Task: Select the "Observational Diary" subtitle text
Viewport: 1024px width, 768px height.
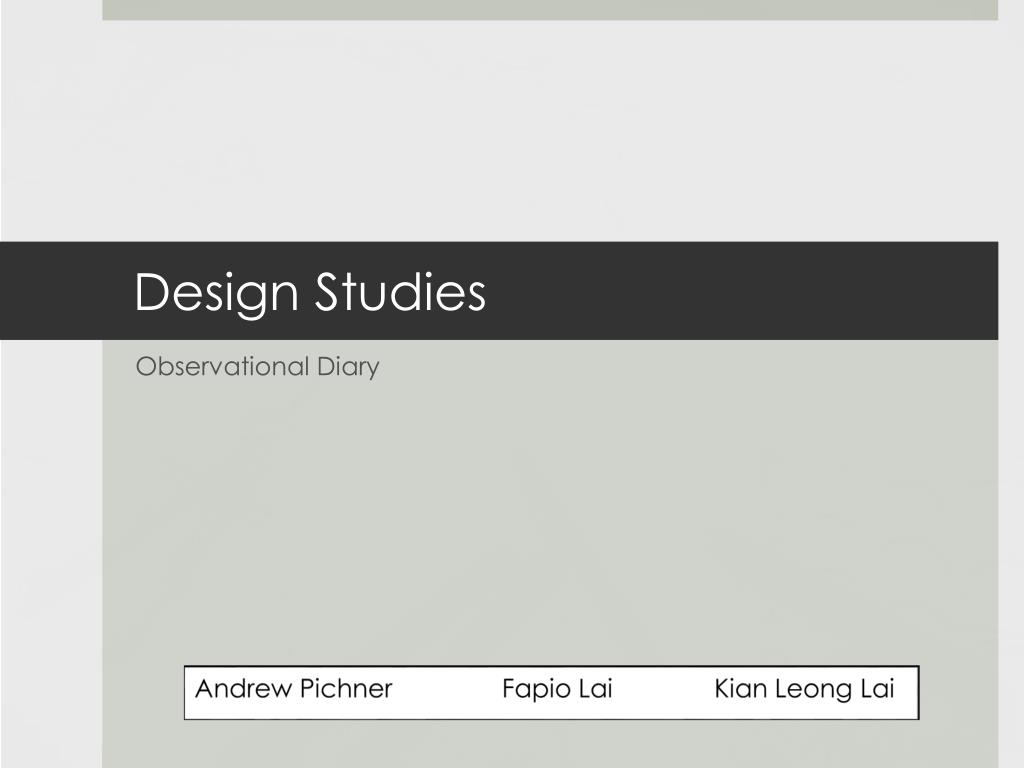Action: click(x=257, y=367)
